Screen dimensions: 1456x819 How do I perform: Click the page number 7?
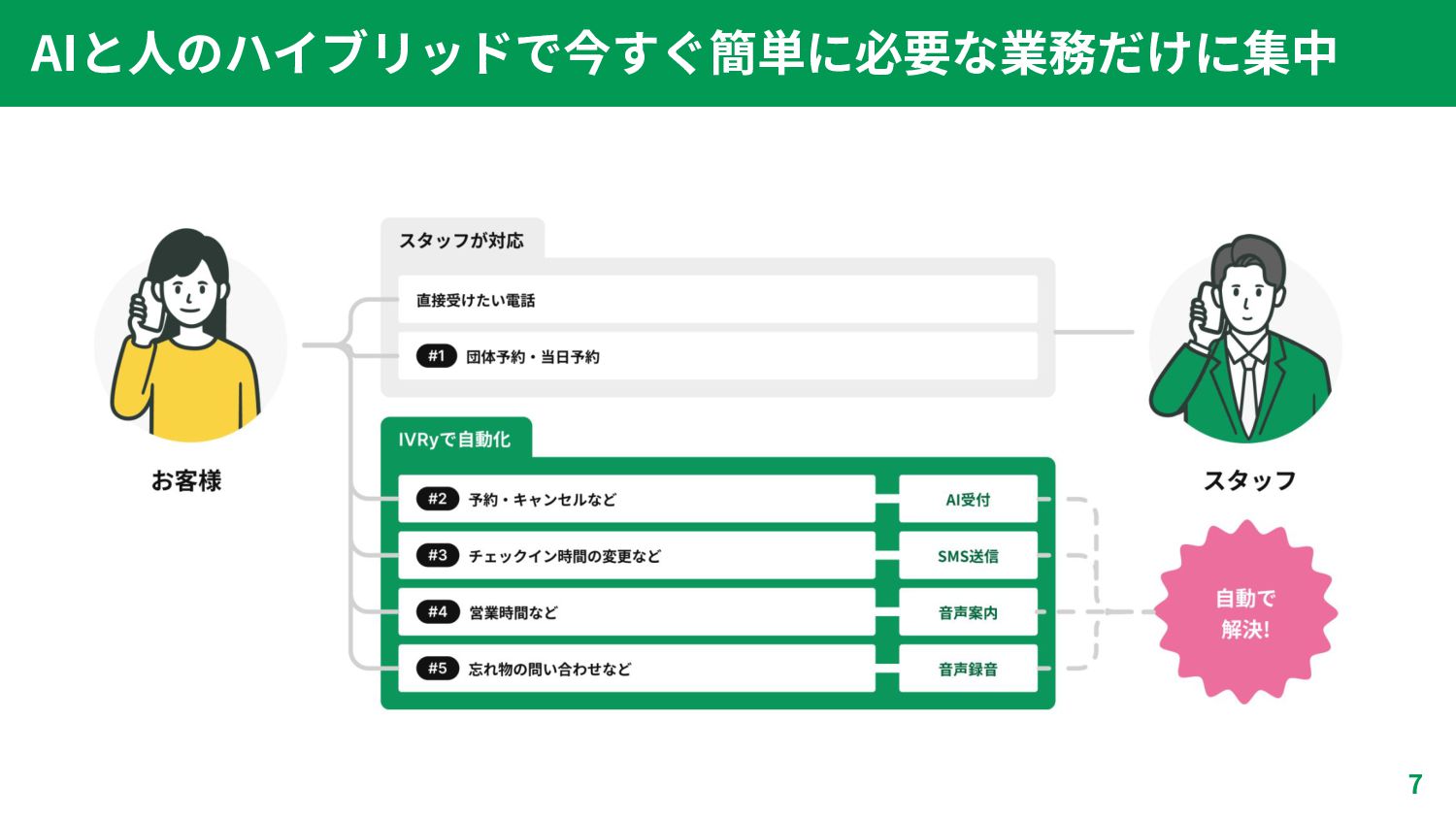[x=1415, y=784]
